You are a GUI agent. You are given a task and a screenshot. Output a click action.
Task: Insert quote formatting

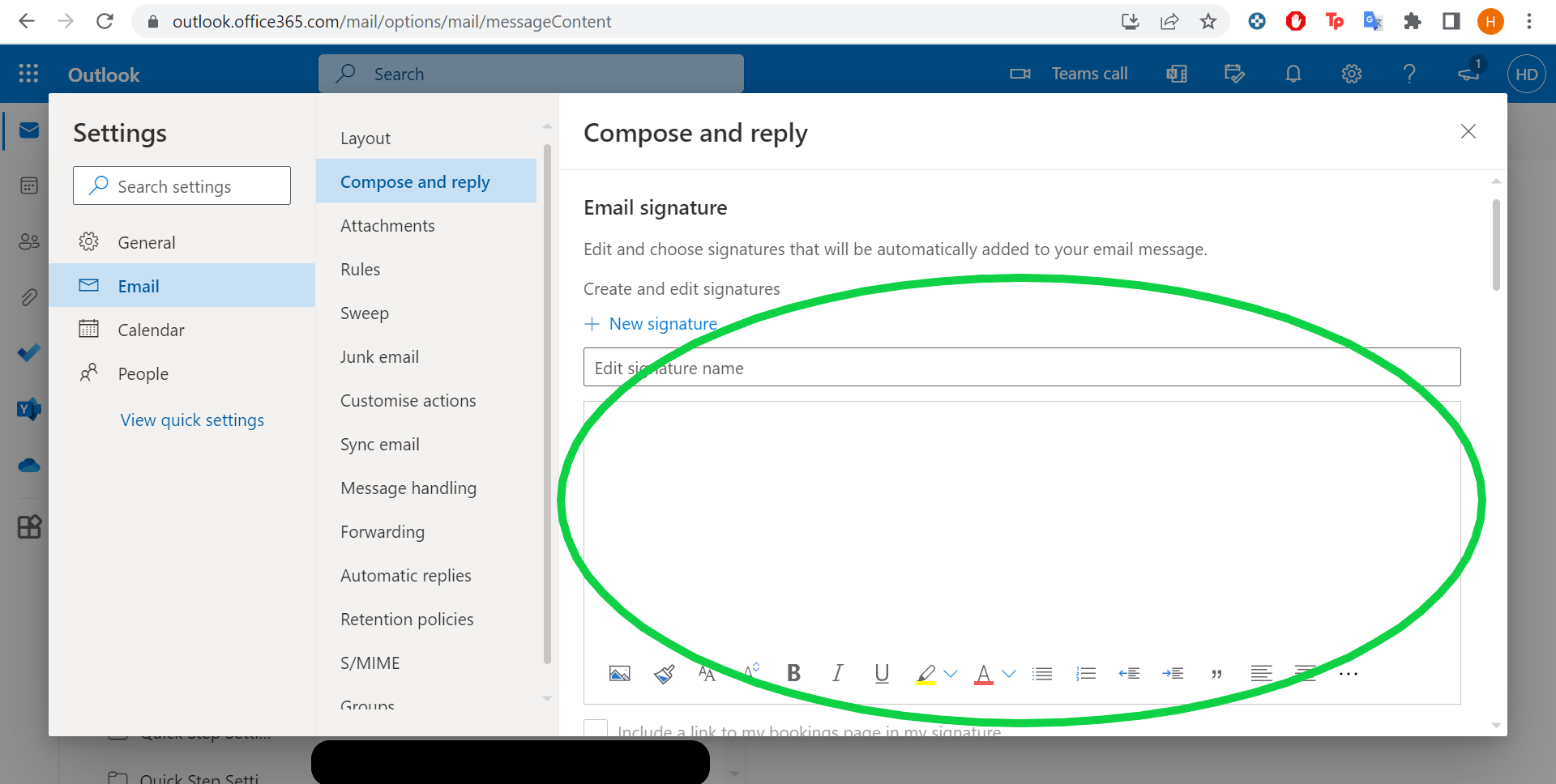point(1216,675)
